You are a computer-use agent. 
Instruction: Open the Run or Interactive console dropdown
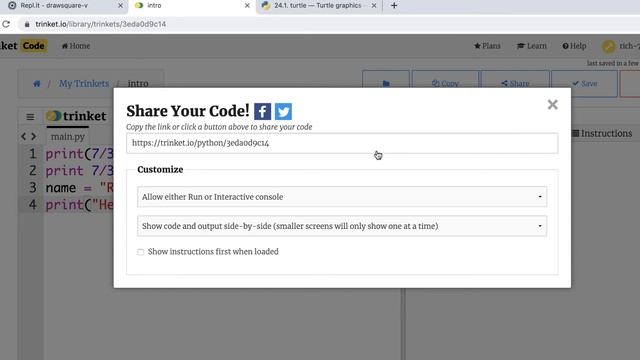click(342, 197)
